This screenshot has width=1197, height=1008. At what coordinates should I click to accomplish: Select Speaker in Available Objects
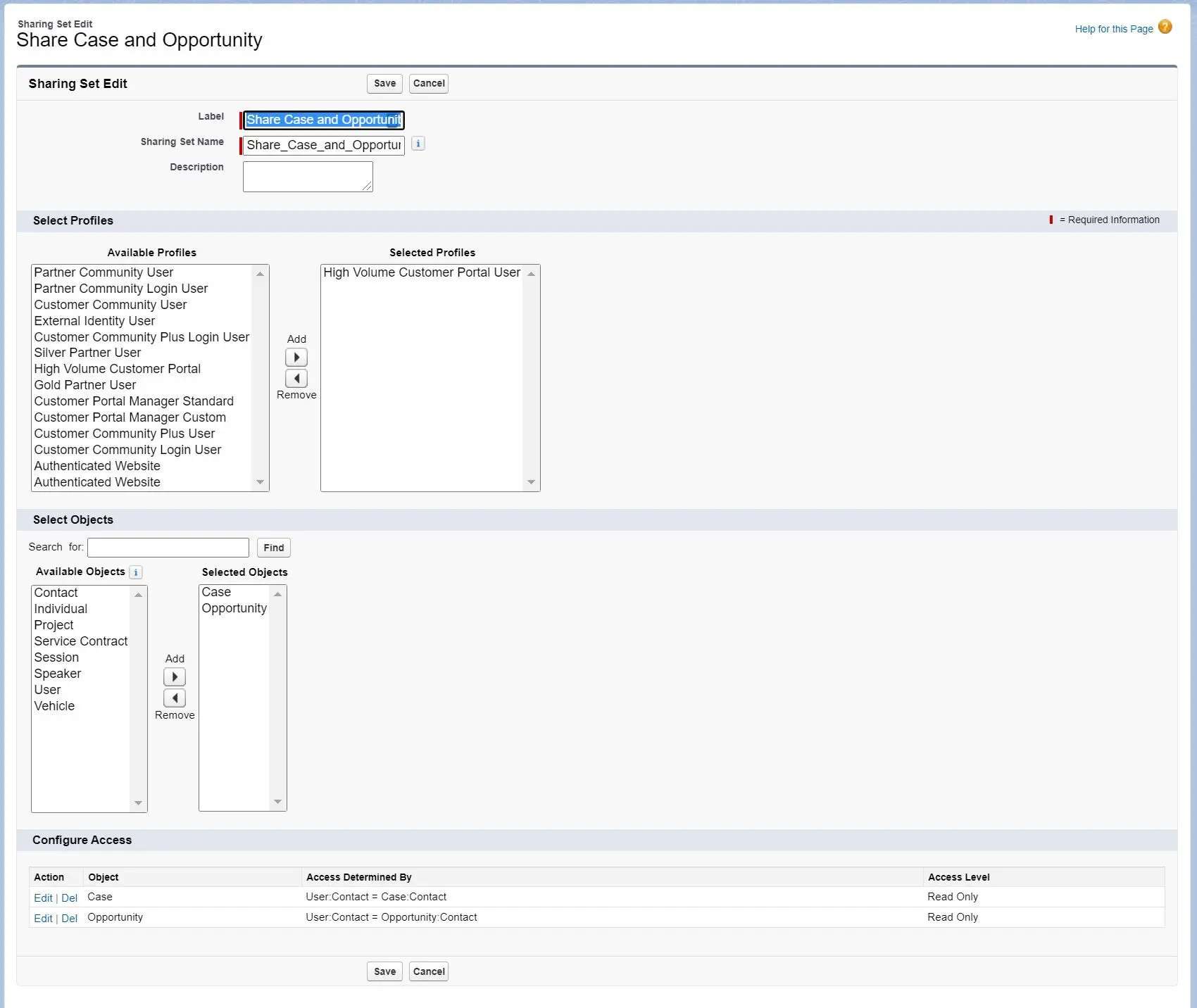tap(81, 674)
